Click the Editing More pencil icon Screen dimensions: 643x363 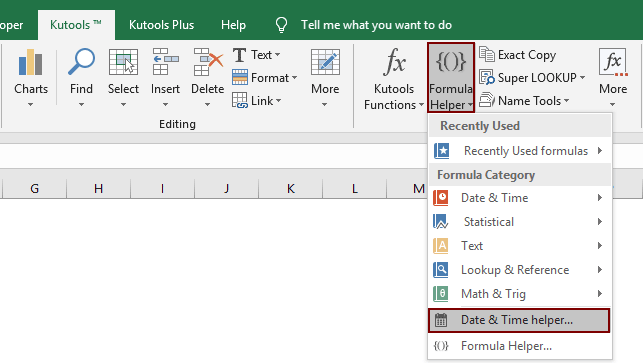pos(325,62)
